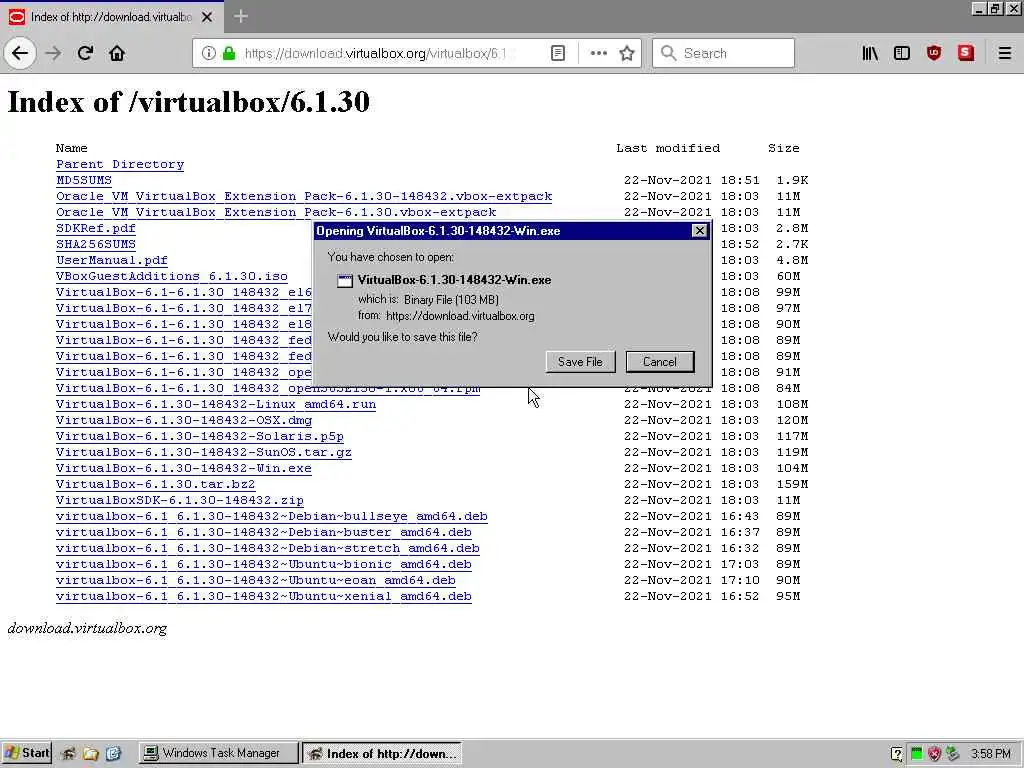The height and width of the screenshot is (768, 1024).
Task: Download VirtualBox-6.1.30-148432-Linux_amd64.run
Action: coord(216,404)
